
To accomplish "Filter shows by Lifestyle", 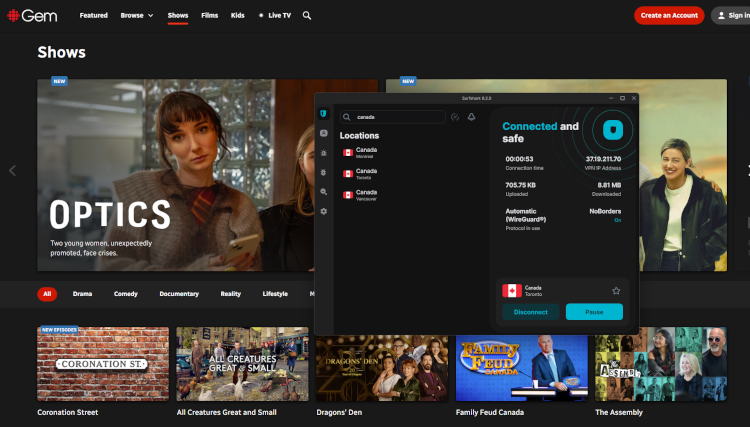I will pos(275,294).
